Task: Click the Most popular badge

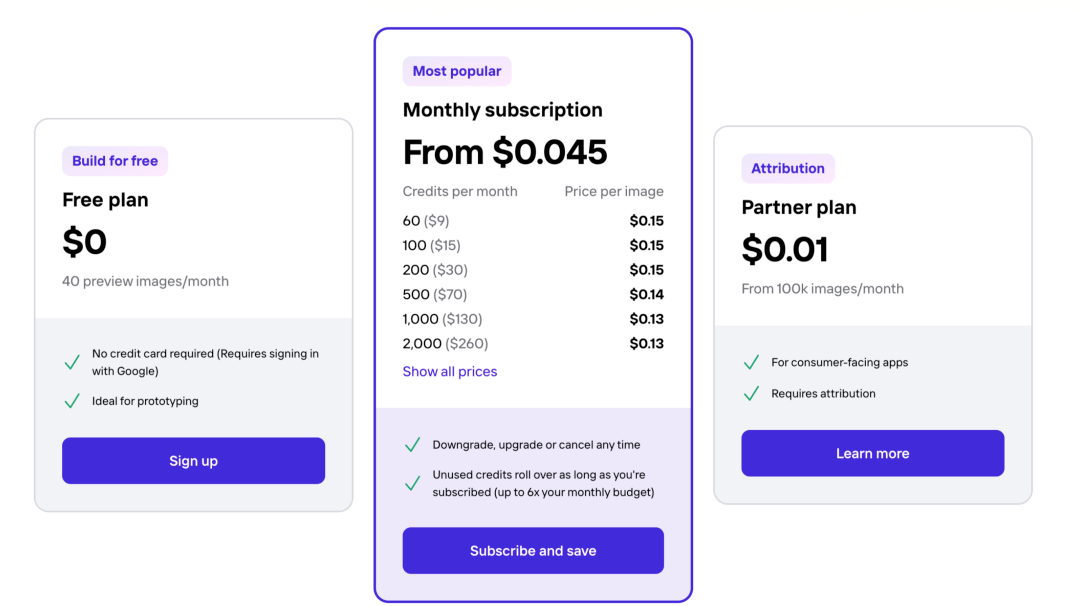Action: click(x=457, y=71)
